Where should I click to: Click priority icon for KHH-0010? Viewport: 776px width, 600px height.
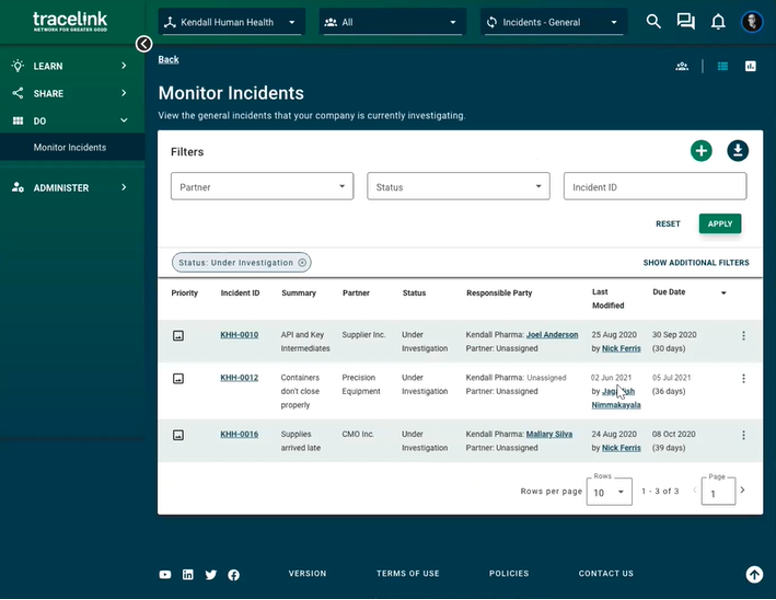pyautogui.click(x=178, y=336)
